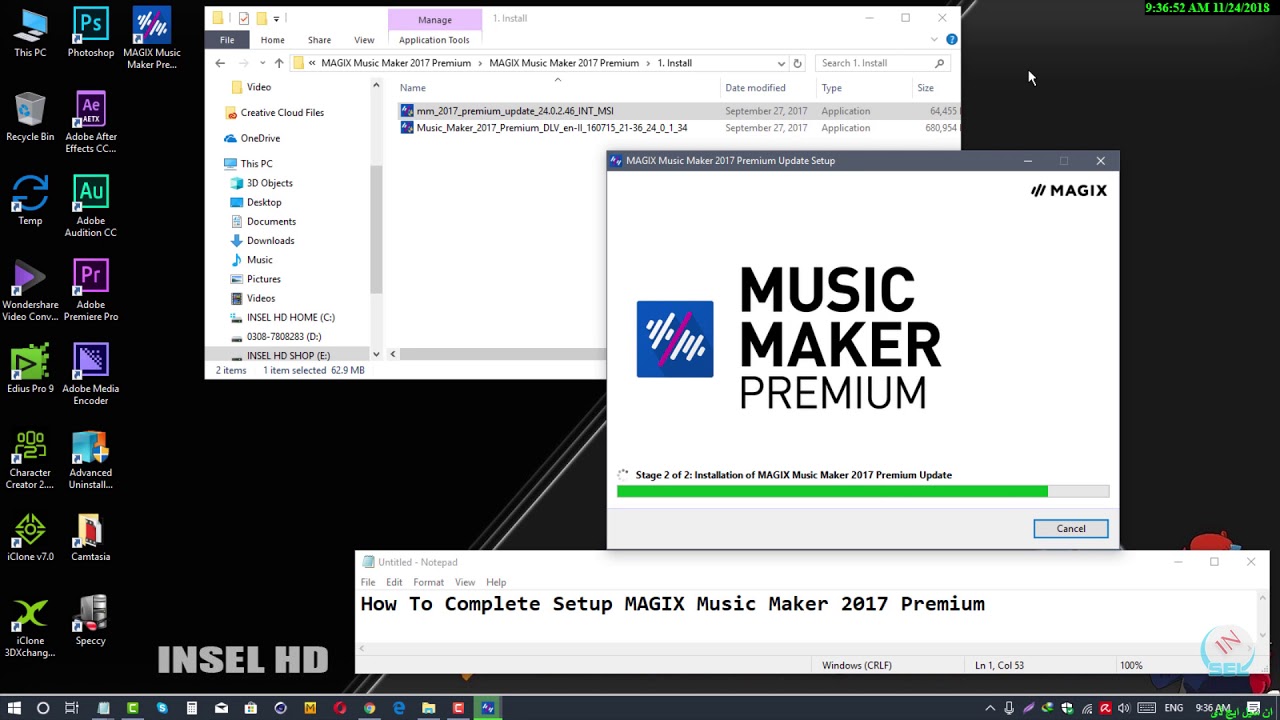This screenshot has width=1280, height=720.
Task: Open Task View on the taskbar
Action: click(72, 708)
